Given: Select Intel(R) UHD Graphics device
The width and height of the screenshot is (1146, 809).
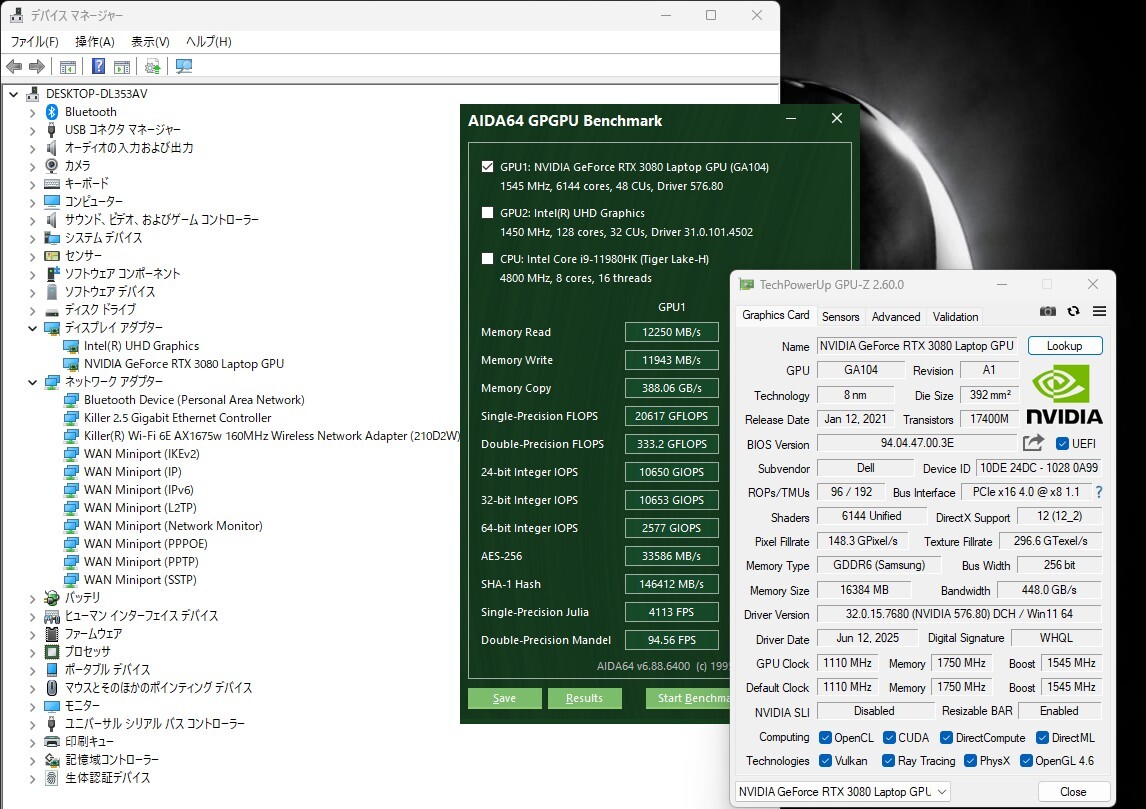Looking at the screenshot, I should [141, 346].
